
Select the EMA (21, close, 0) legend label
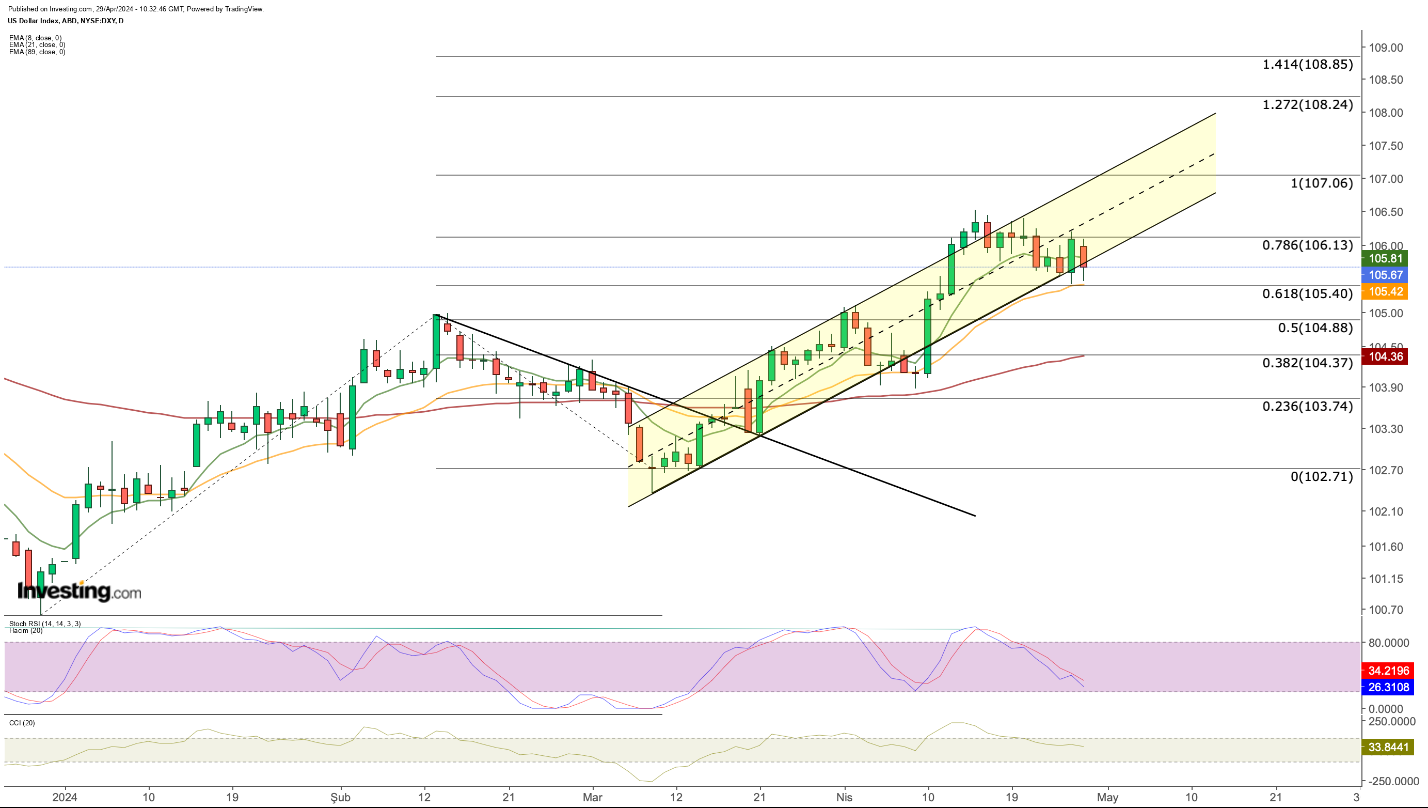click(35, 44)
